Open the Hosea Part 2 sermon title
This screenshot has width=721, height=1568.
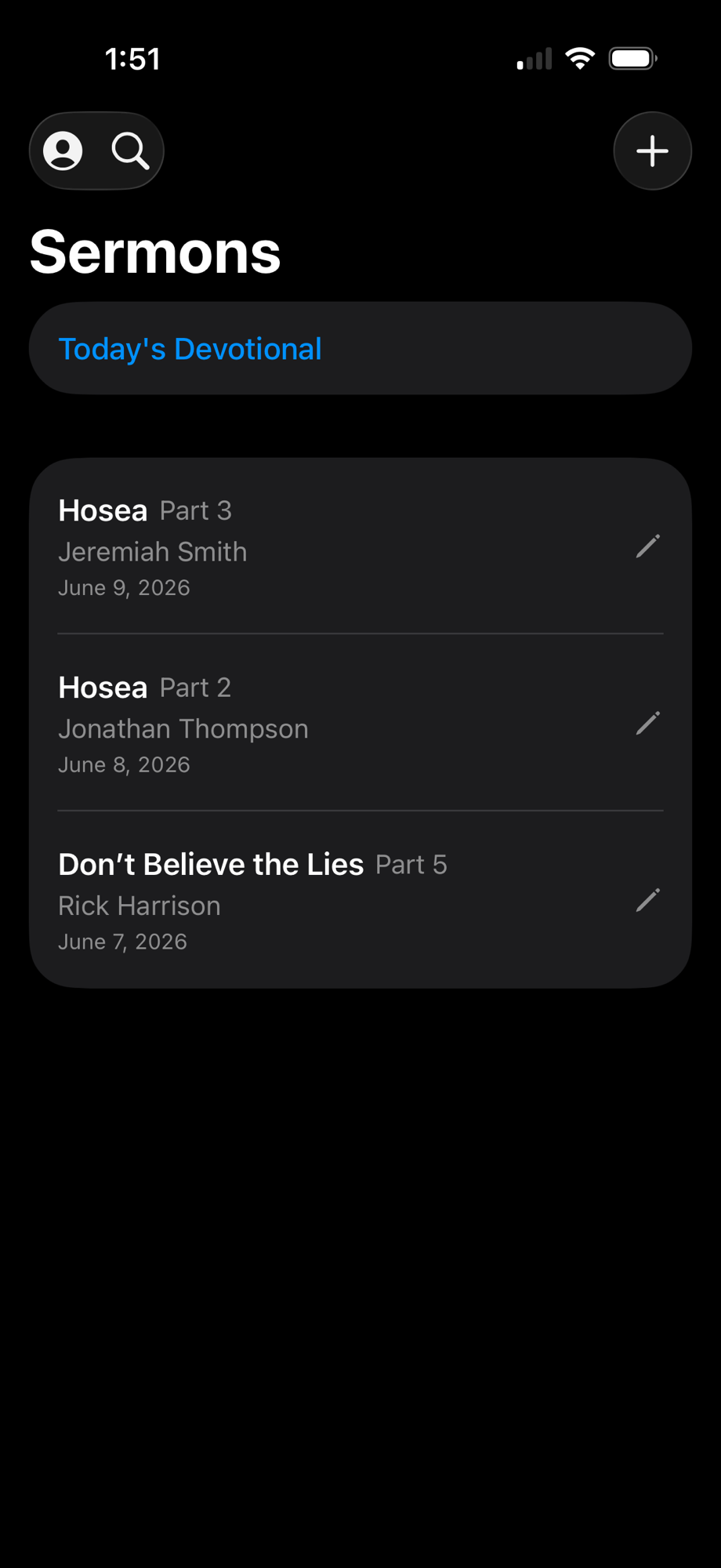point(145,688)
